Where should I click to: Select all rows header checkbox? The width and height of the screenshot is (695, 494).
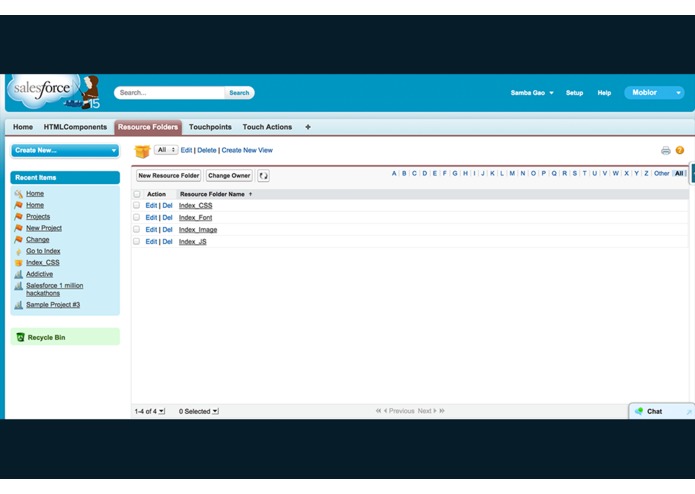pos(137,194)
